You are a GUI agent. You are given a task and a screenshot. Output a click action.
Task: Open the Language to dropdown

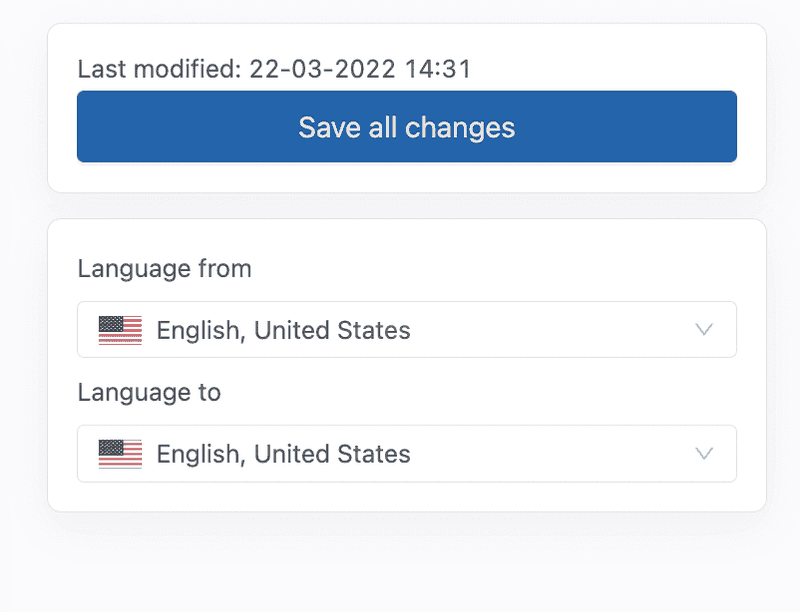pyautogui.click(x=406, y=453)
